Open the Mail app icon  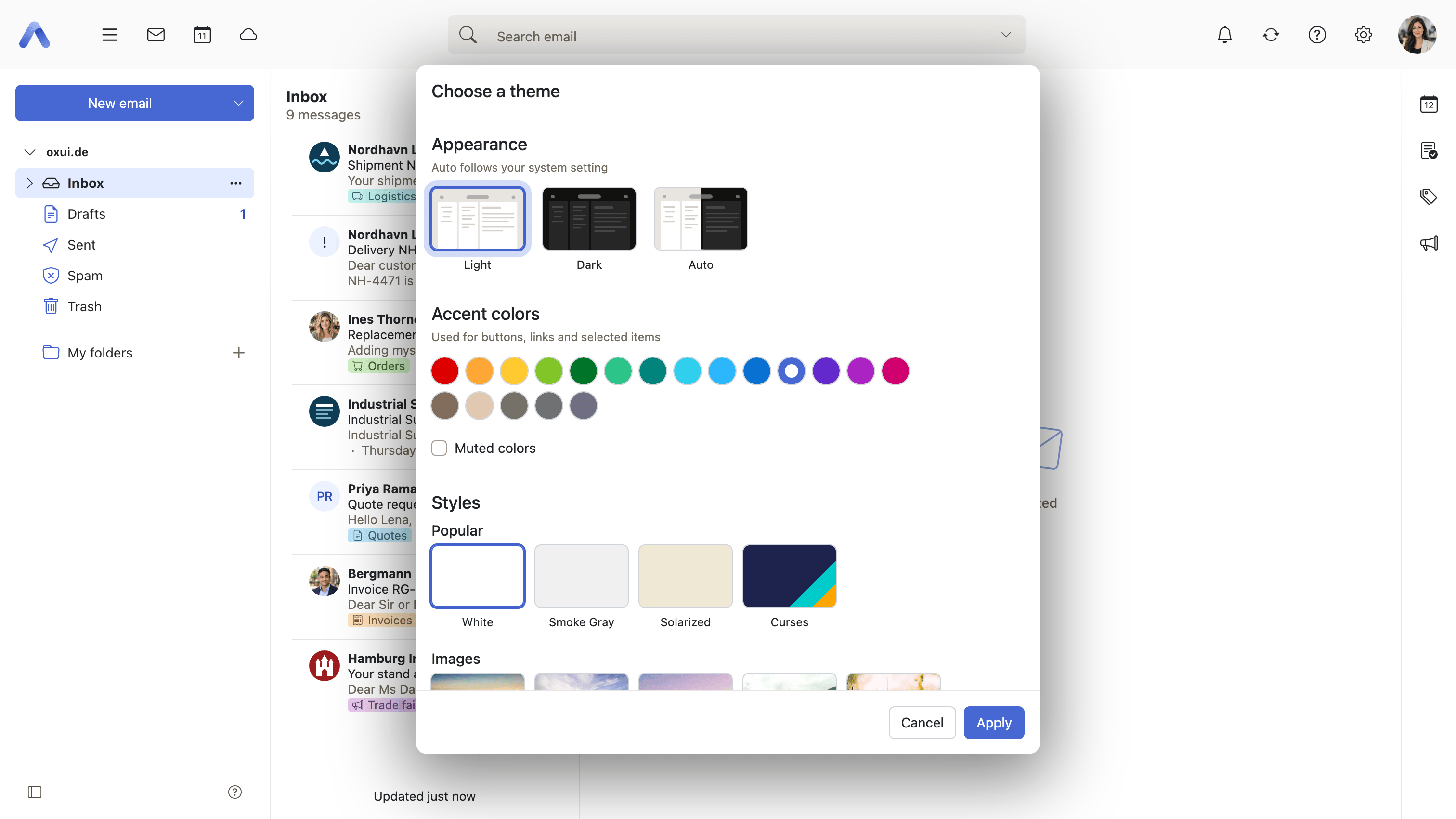click(156, 35)
